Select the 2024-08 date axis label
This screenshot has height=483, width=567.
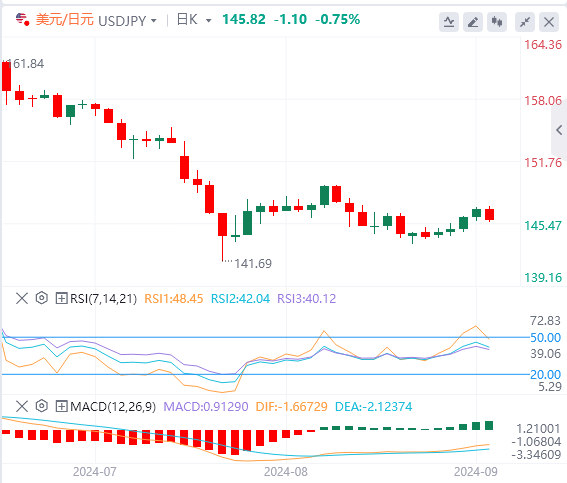286,472
